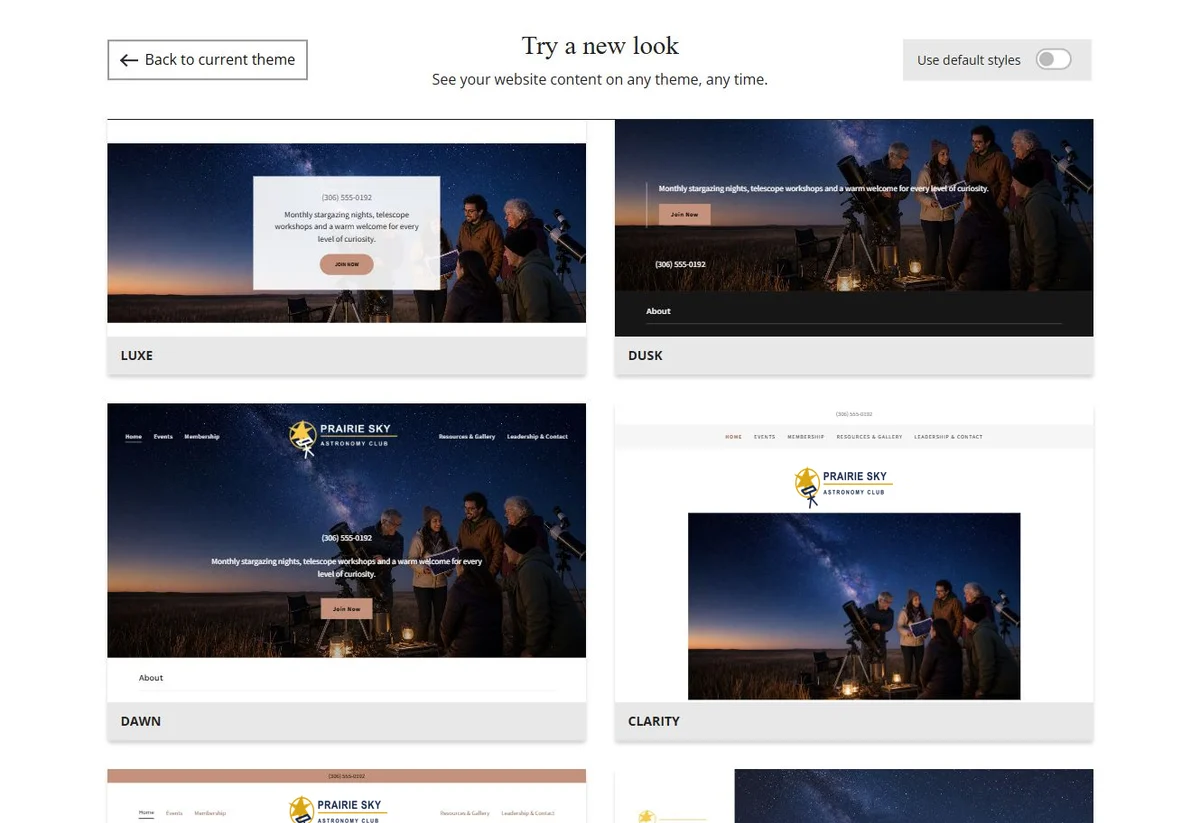Click Events nav item in Clarity preview
This screenshot has width=1200, height=823.
pyautogui.click(x=765, y=437)
